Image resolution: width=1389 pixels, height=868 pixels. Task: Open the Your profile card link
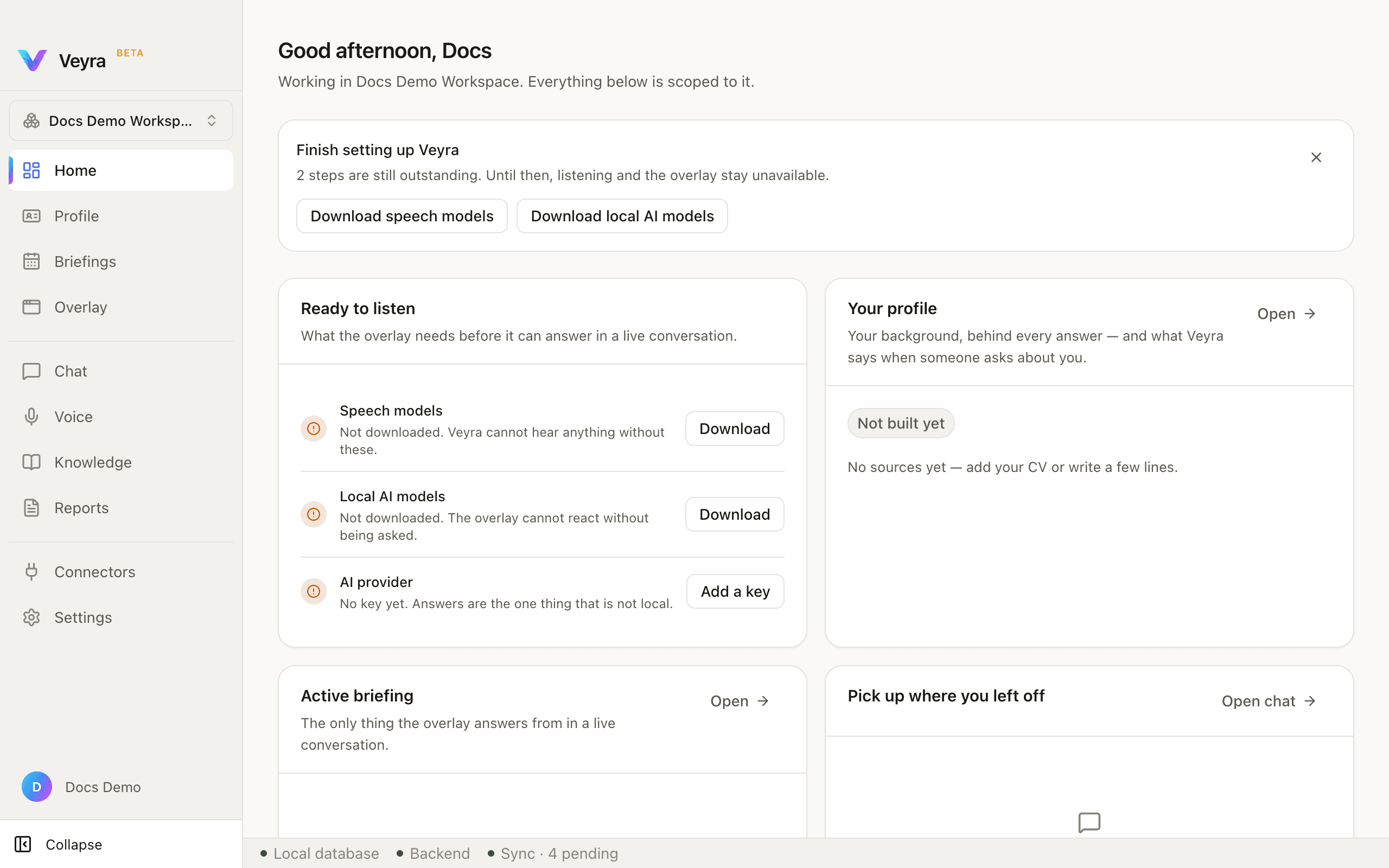1286,314
